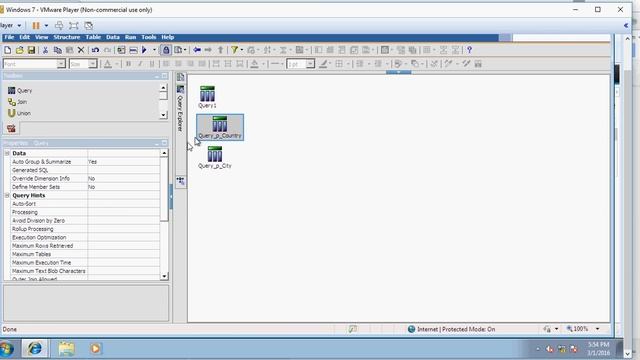Open the View menu

point(41,37)
